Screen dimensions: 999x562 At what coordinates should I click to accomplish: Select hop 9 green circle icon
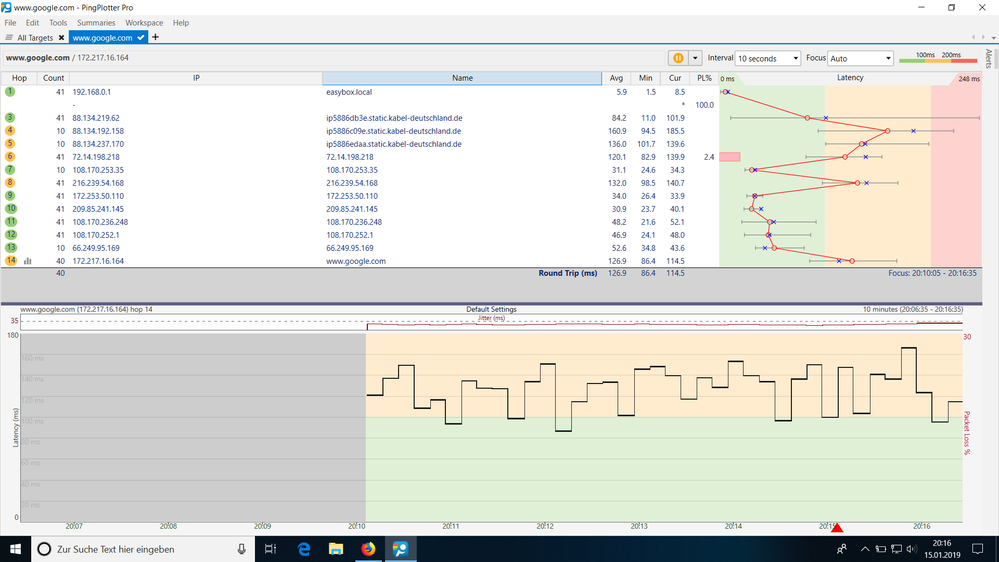pos(10,196)
